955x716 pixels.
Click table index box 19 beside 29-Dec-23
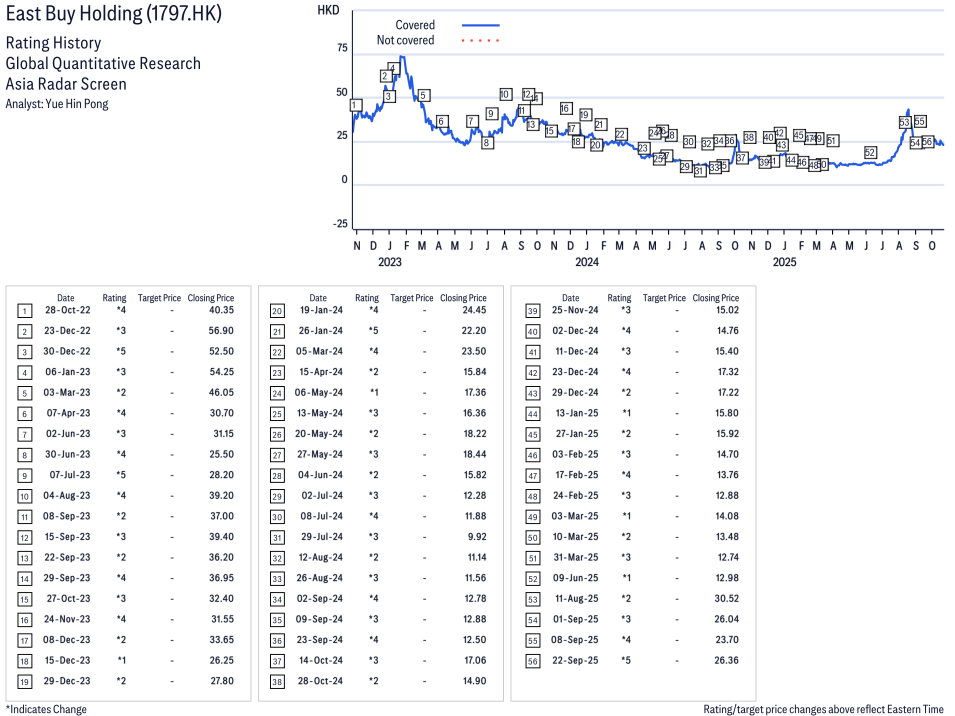tap(25, 681)
